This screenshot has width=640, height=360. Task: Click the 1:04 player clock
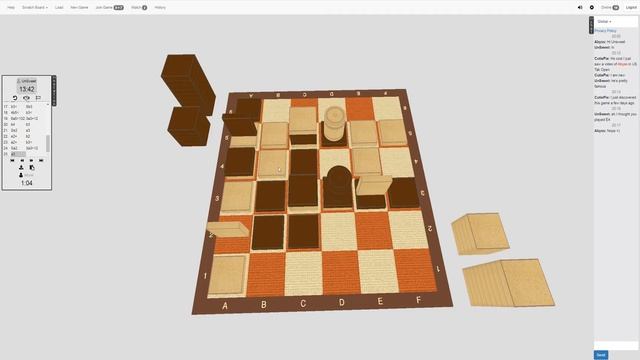[27, 183]
